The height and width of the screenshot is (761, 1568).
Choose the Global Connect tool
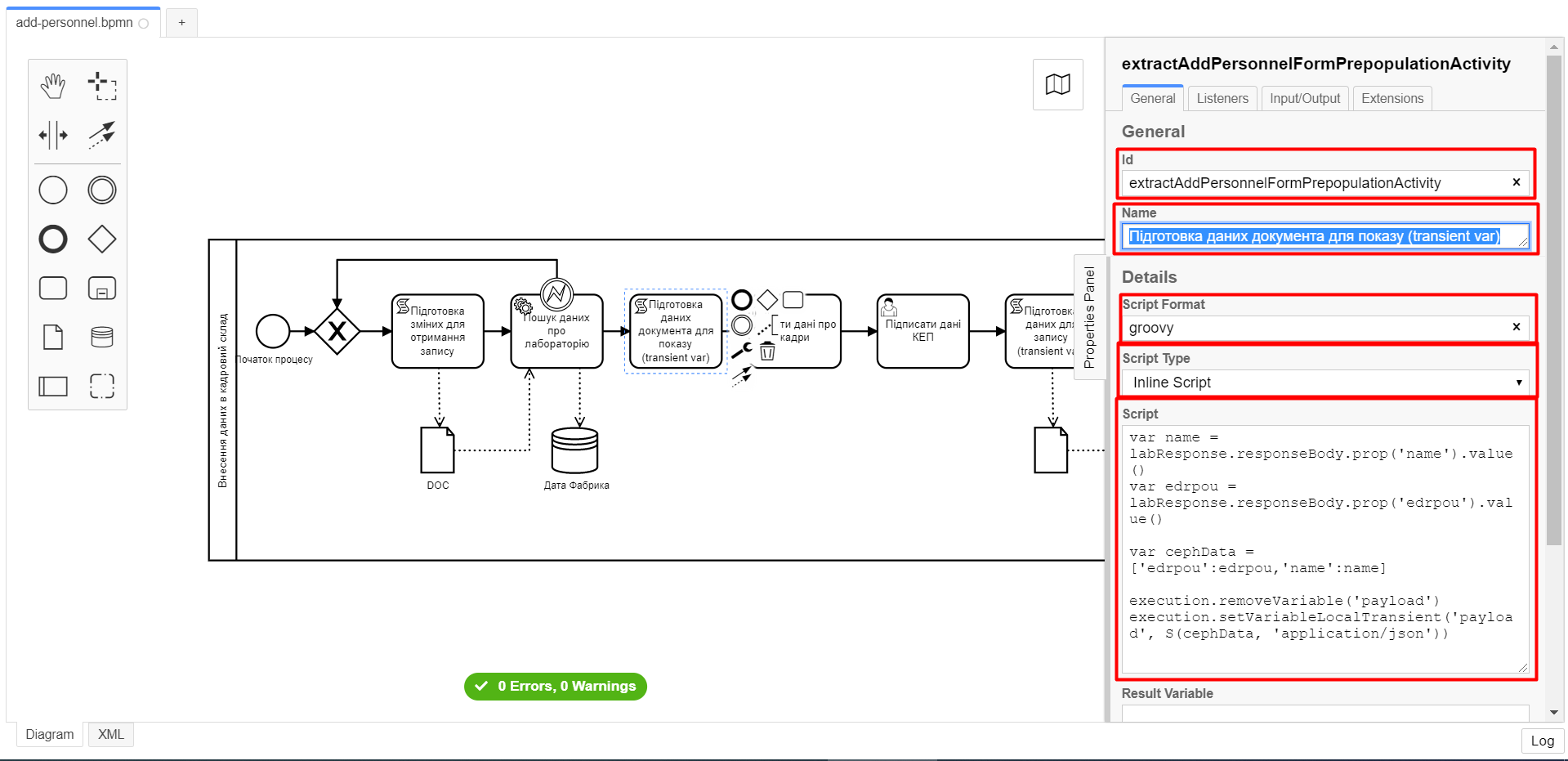click(x=102, y=135)
